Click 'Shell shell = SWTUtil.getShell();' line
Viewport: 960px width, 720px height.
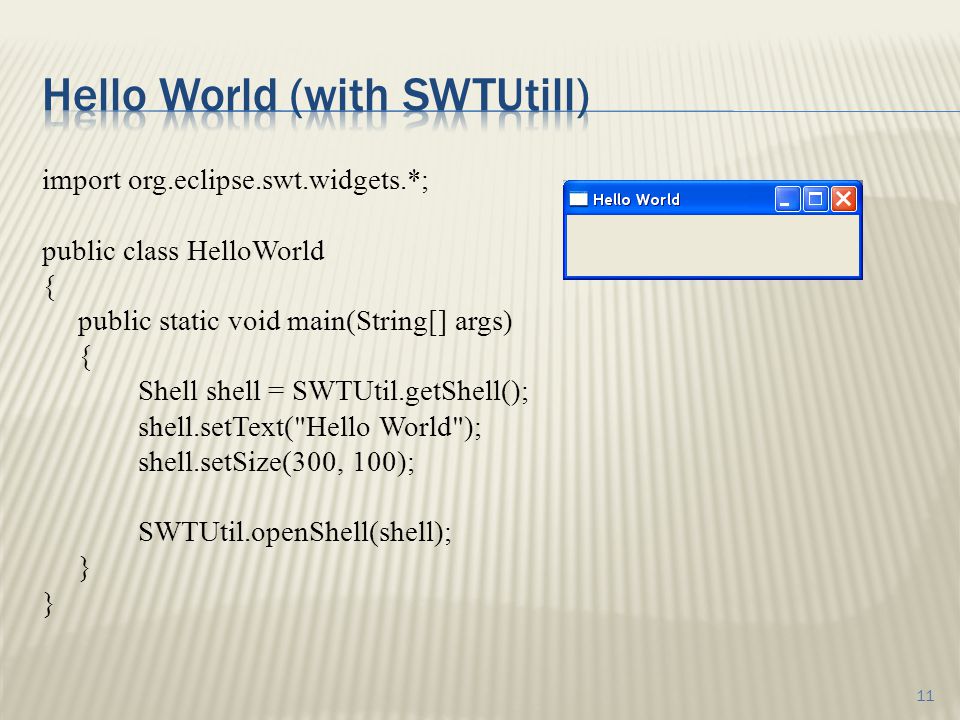(x=333, y=391)
